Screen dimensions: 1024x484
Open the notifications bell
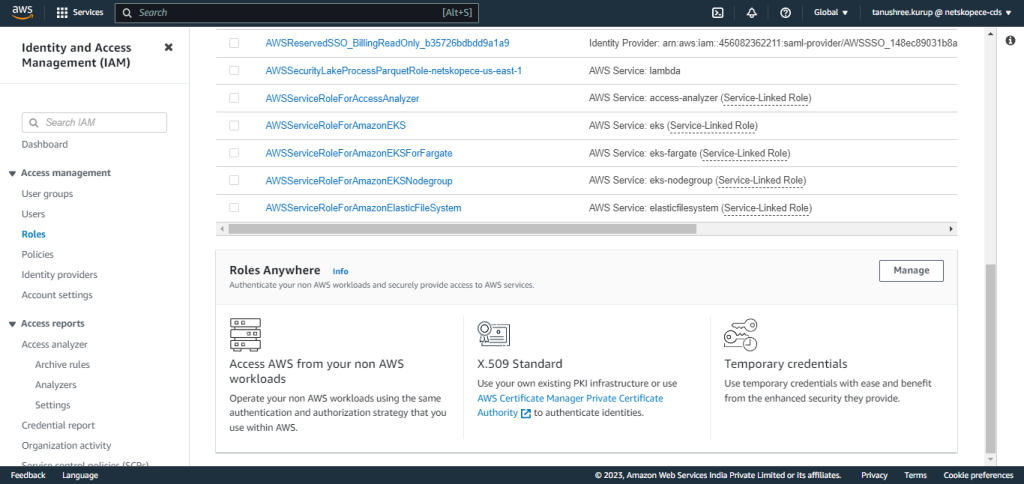751,12
